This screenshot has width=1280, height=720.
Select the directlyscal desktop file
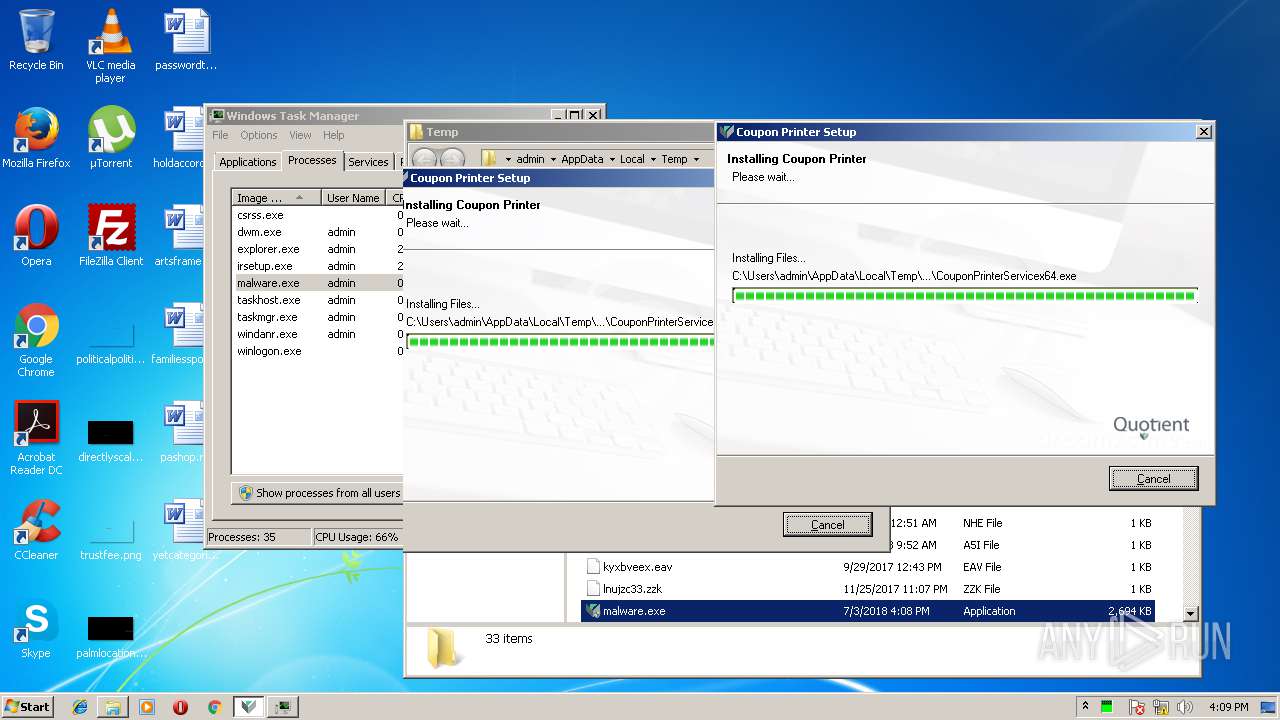pos(111,438)
